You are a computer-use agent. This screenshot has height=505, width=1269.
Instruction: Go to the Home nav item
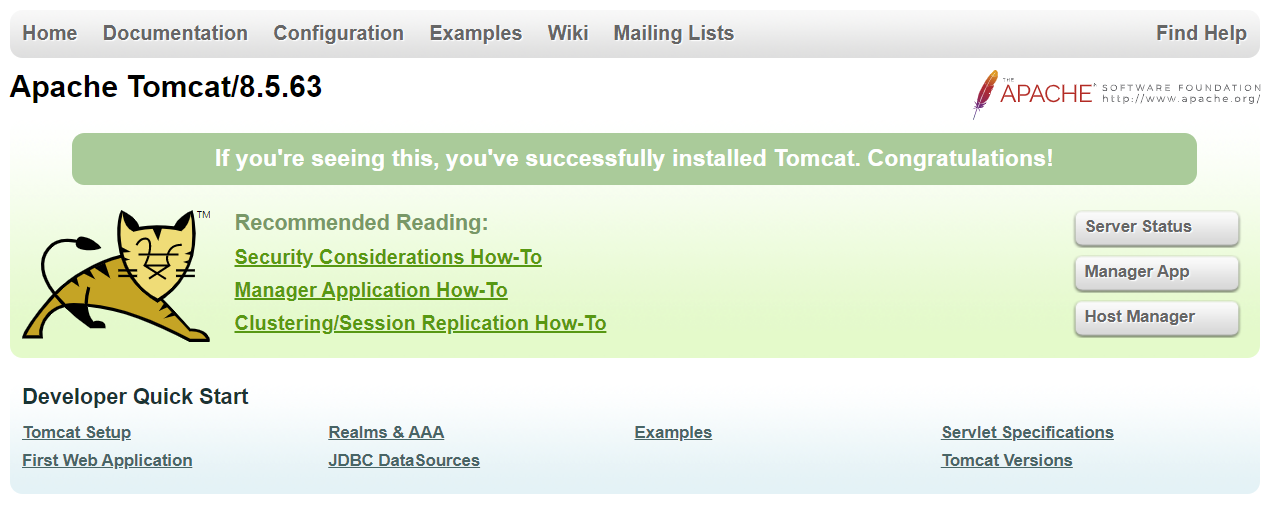[x=50, y=33]
